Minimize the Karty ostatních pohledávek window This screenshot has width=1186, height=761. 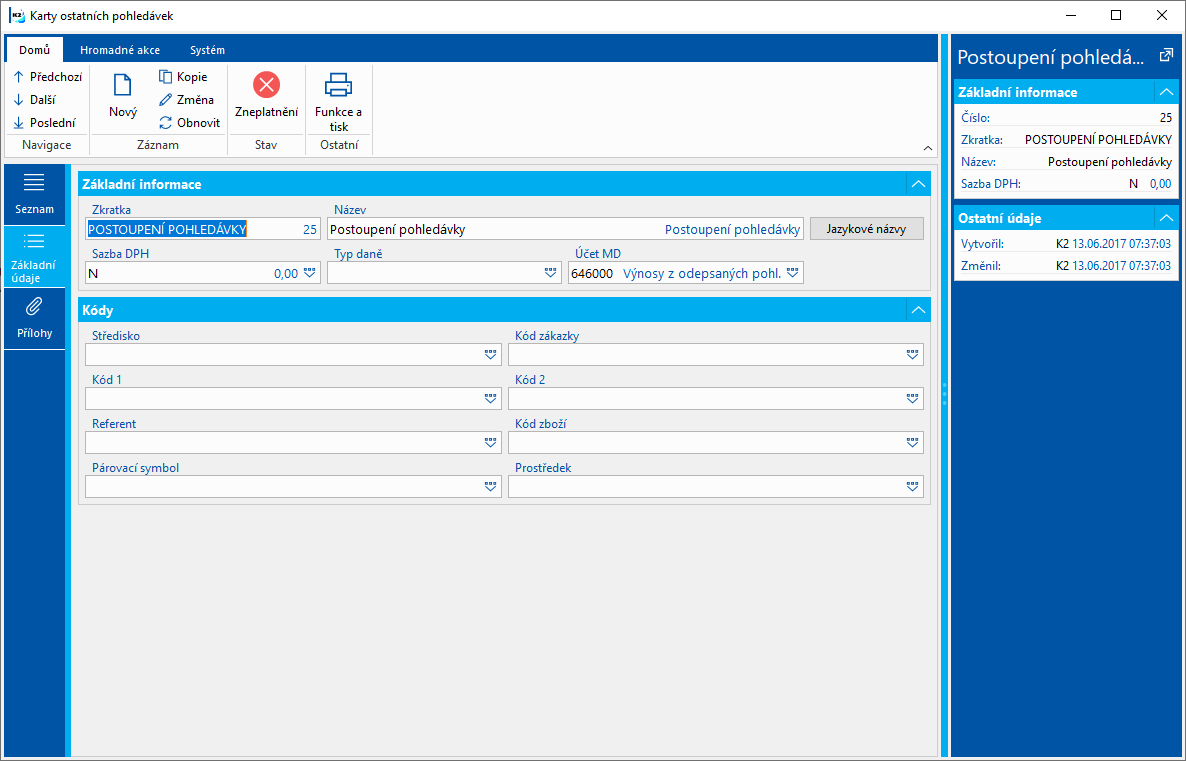tap(1070, 15)
